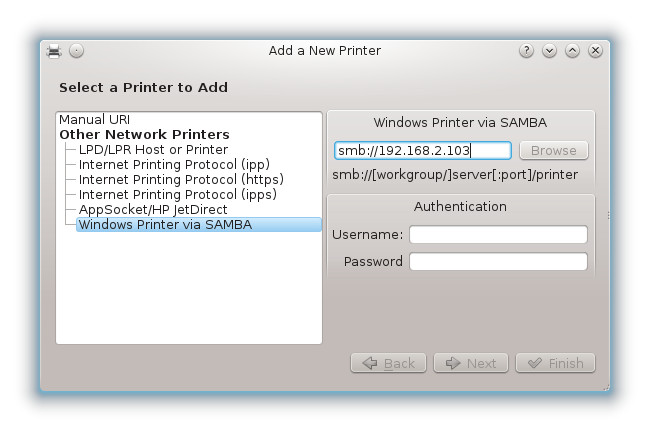Choose Internet Printing Protocol (https)
Image resolution: width=650 pixels, height=431 pixels.
point(181,179)
